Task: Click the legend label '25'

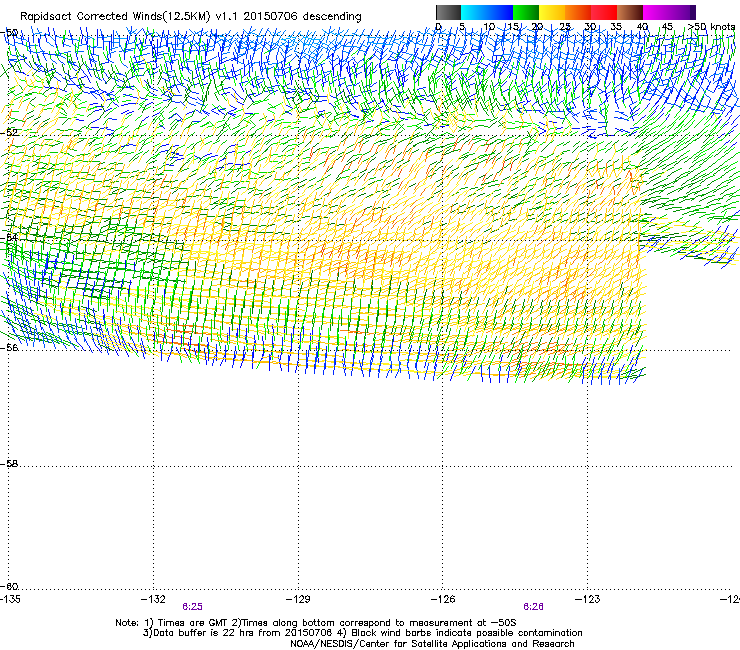Action: click(x=565, y=27)
